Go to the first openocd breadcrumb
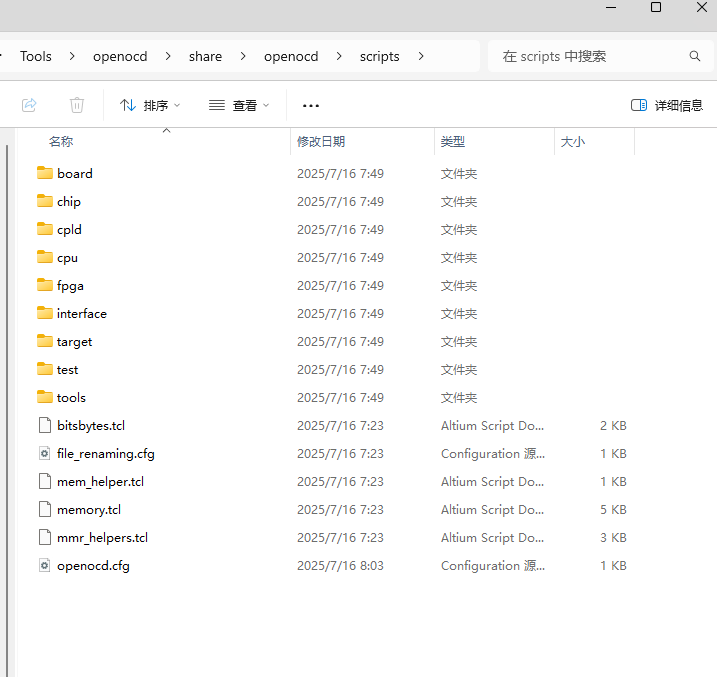The height and width of the screenshot is (677, 717). tap(120, 56)
